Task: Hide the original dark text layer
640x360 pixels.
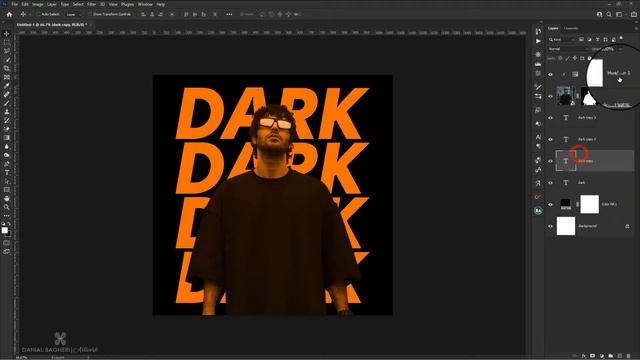Action: (x=550, y=182)
